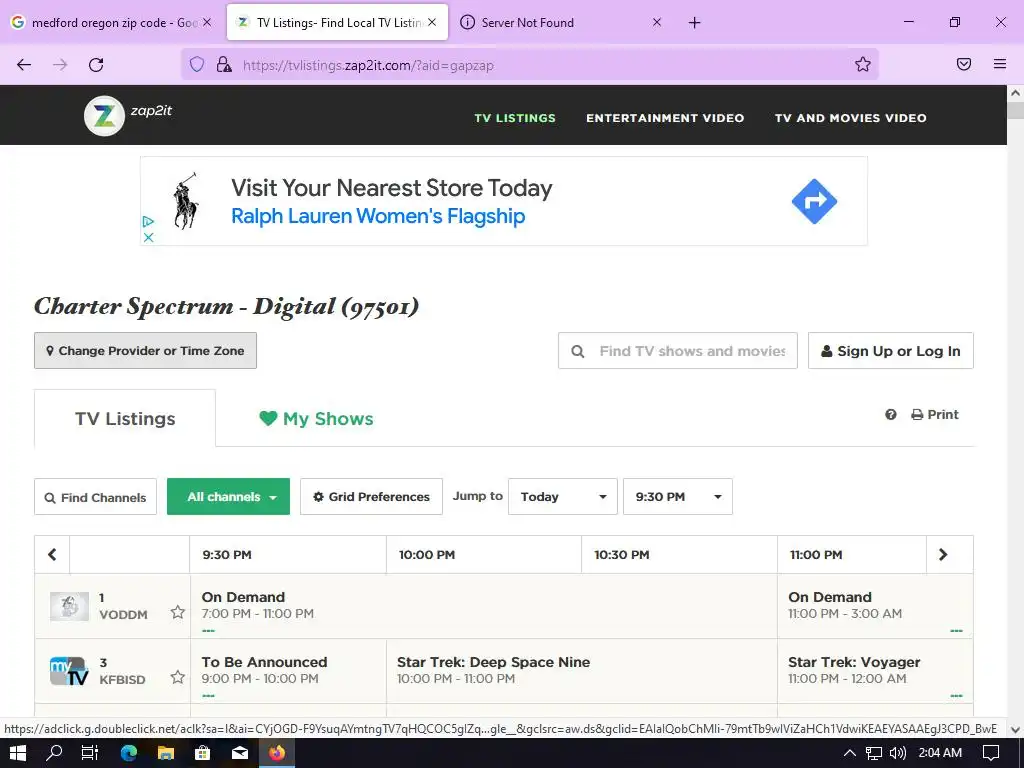Click Sign Up or Log In
Viewport: 1024px width, 768px height.
pyautogui.click(x=891, y=351)
